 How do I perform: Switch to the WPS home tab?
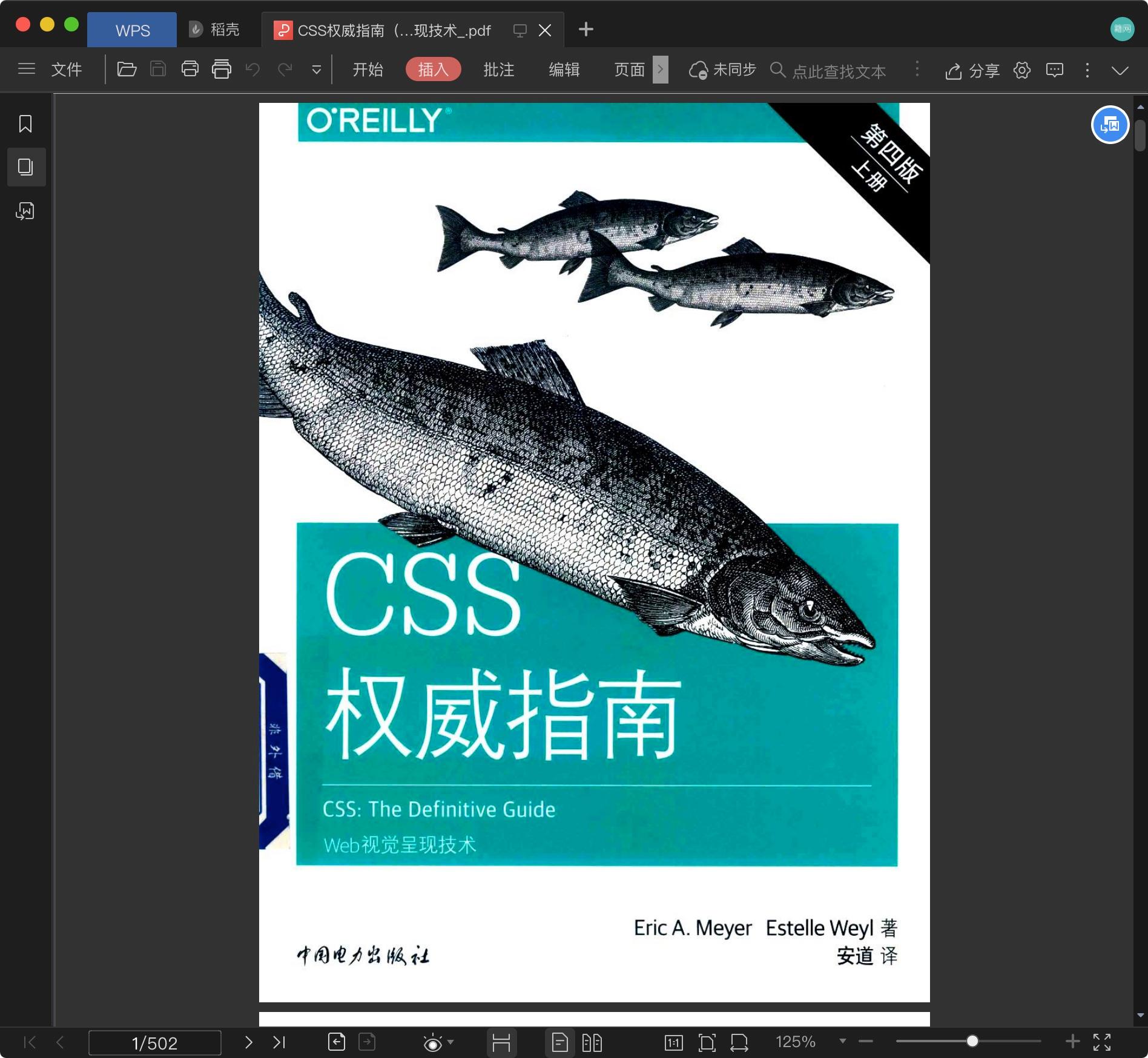[x=132, y=30]
